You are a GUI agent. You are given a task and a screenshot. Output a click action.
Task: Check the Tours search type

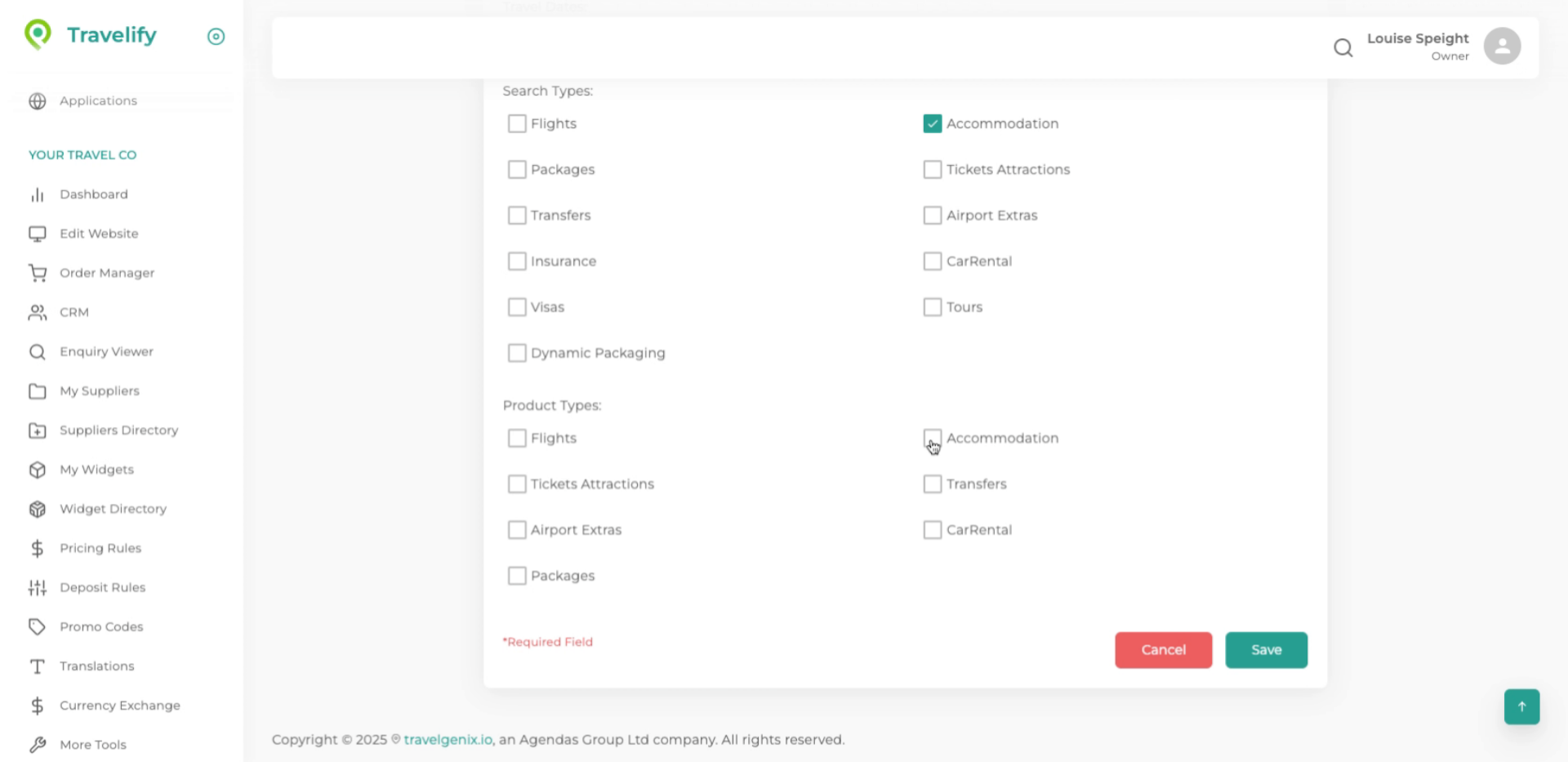[x=932, y=306]
